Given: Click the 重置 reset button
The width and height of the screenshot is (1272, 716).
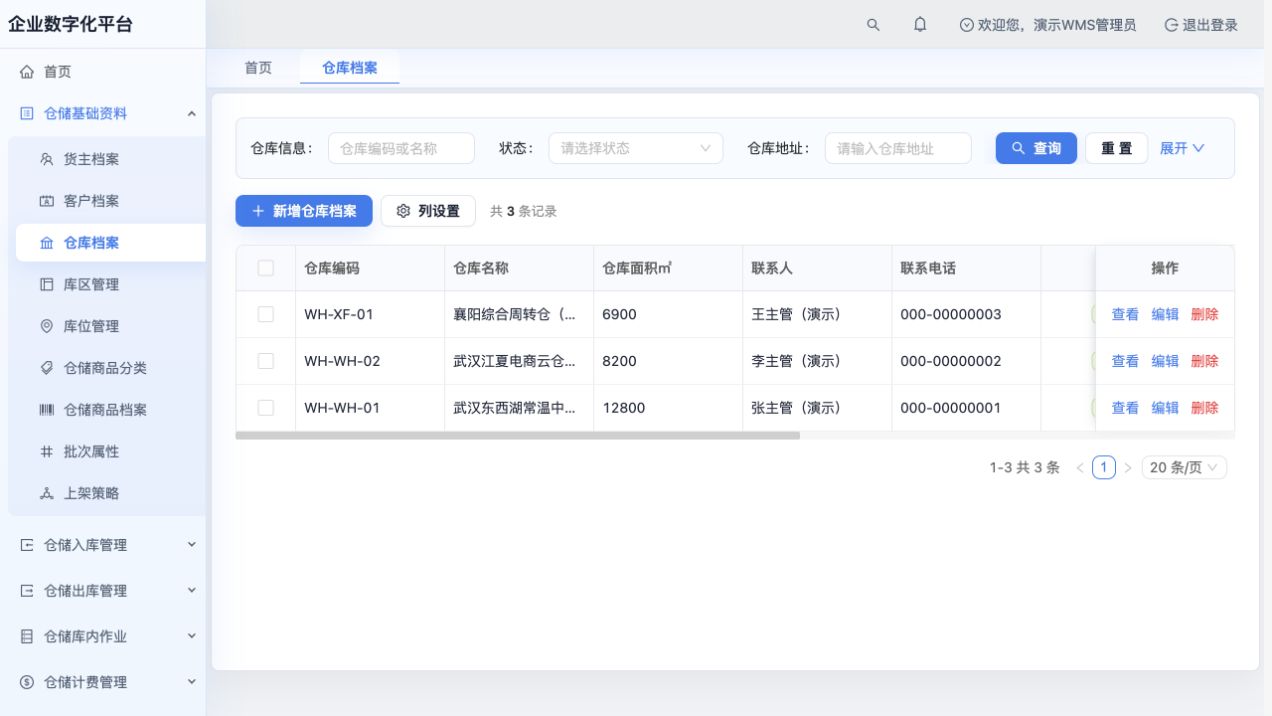Looking at the screenshot, I should pos(1117,148).
